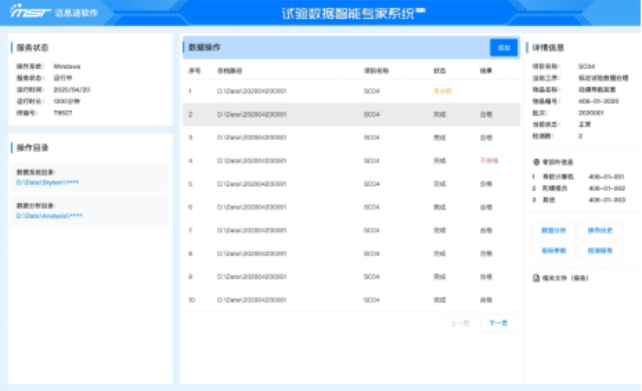This screenshot has width=642, height=391.
Task: Open the 检测报告 button
Action: [600, 251]
